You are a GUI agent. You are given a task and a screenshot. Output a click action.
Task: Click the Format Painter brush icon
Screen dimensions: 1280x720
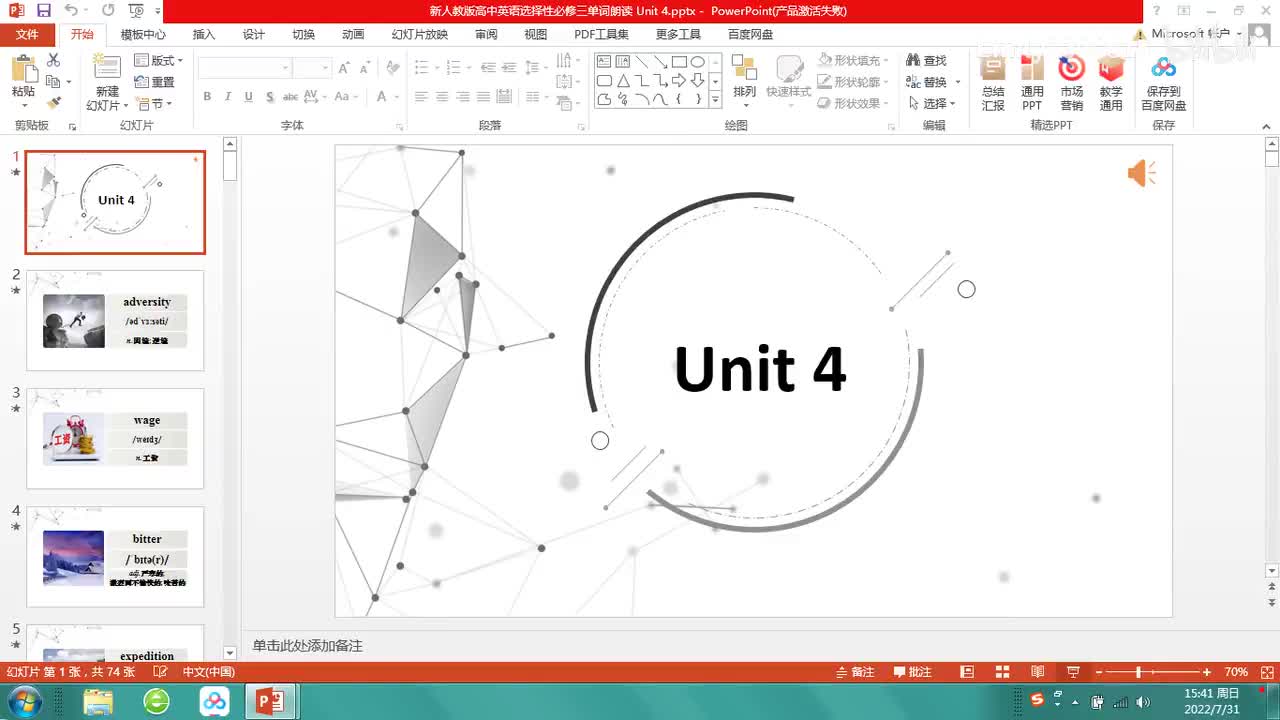pyautogui.click(x=53, y=102)
